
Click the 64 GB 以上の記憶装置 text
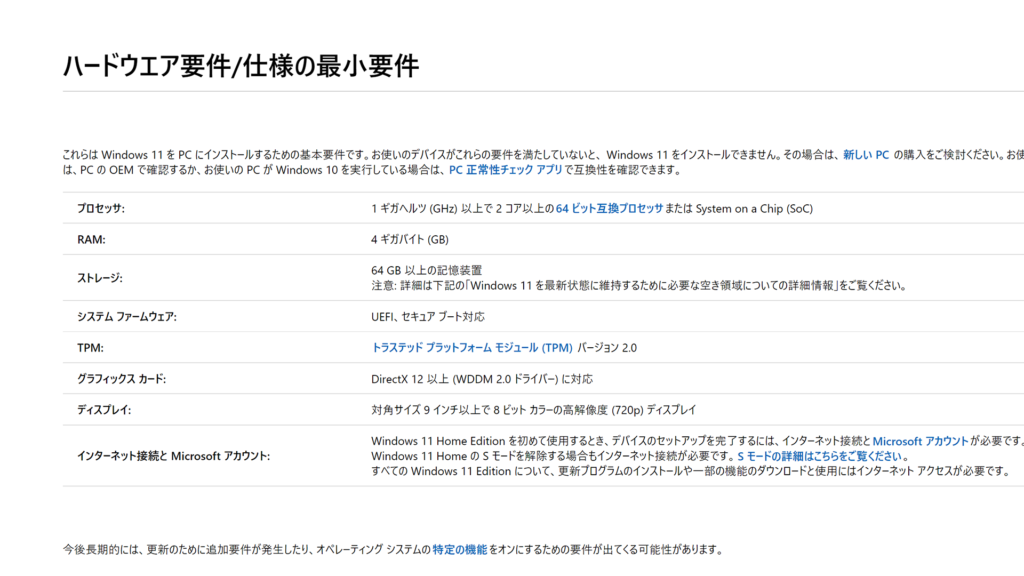[x=426, y=270]
